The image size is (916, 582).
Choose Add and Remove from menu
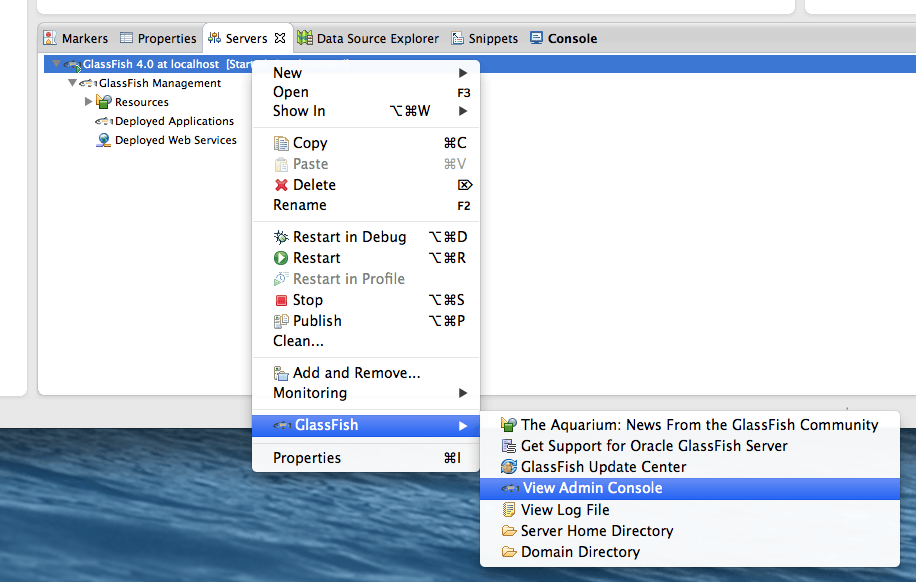coord(356,373)
